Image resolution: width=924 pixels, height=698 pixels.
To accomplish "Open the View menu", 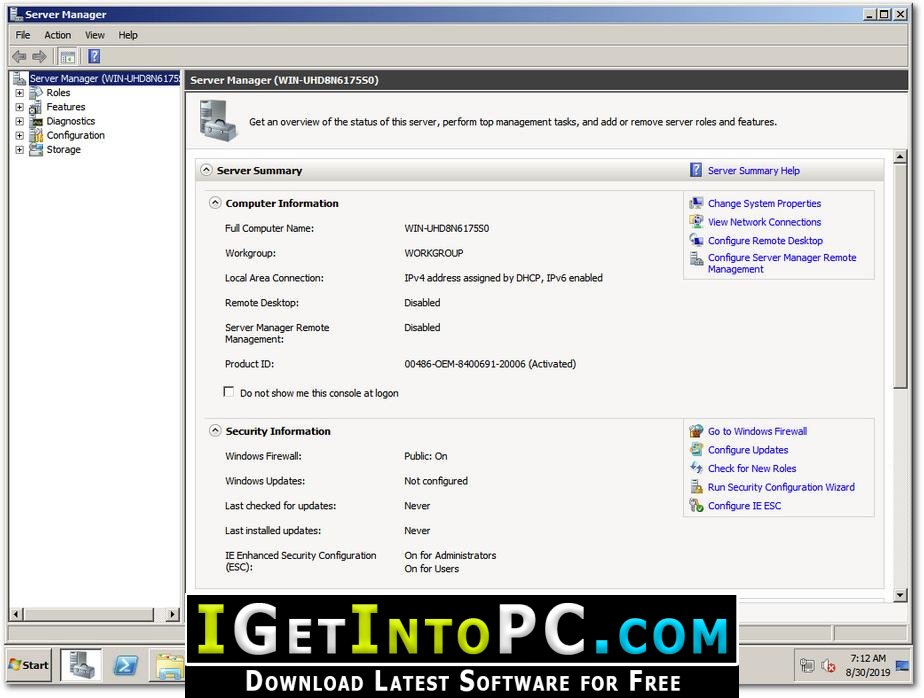I will click(95, 35).
